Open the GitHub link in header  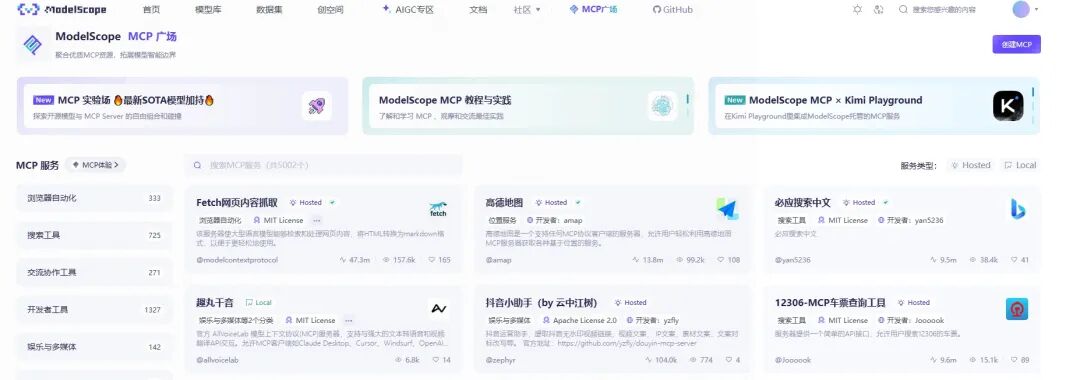(x=673, y=10)
